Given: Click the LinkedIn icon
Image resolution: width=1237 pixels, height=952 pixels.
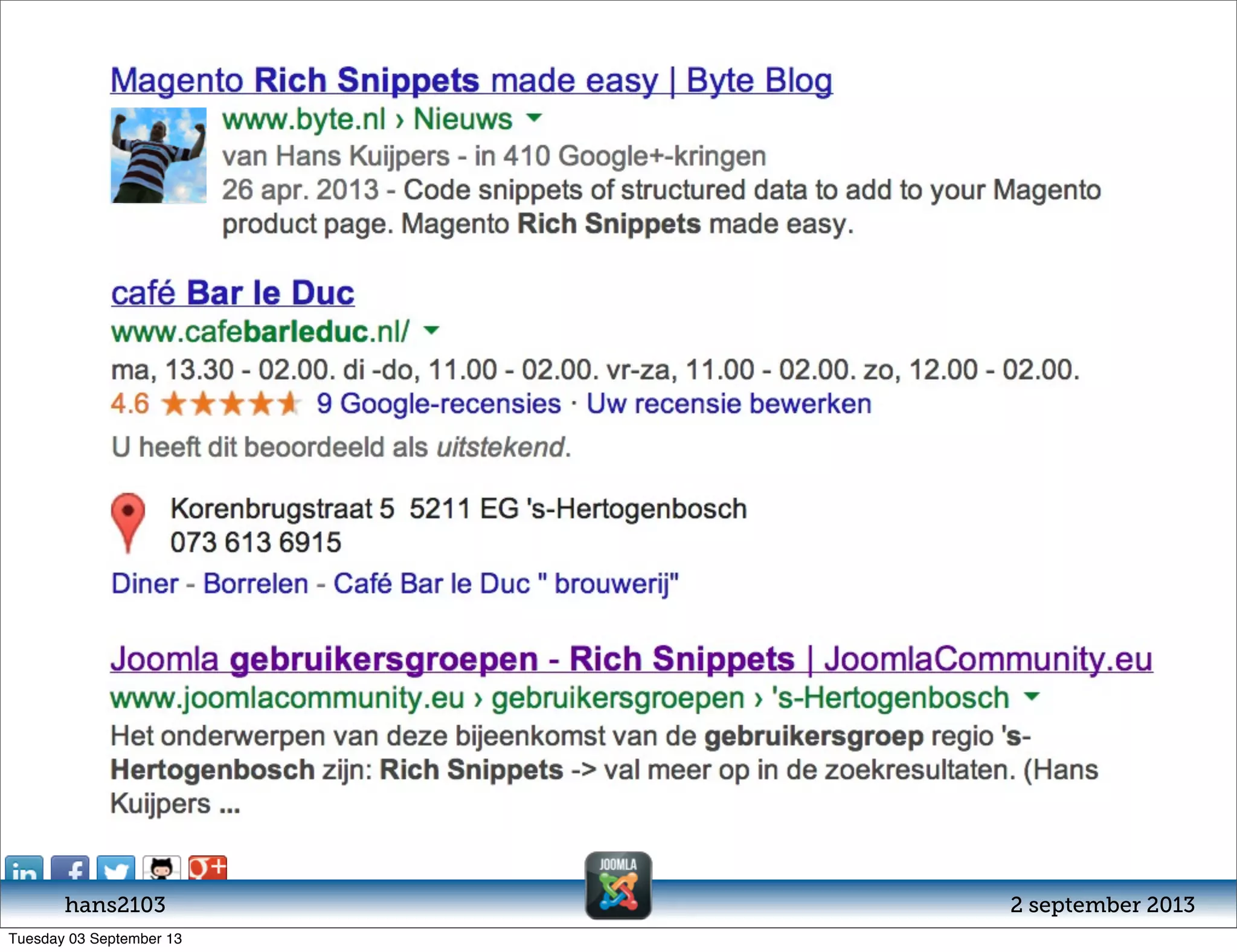Looking at the screenshot, I should pos(24,868).
